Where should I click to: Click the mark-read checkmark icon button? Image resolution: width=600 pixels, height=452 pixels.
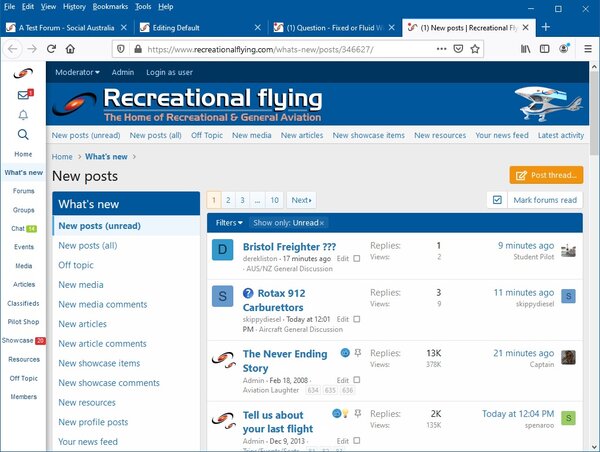coord(497,200)
